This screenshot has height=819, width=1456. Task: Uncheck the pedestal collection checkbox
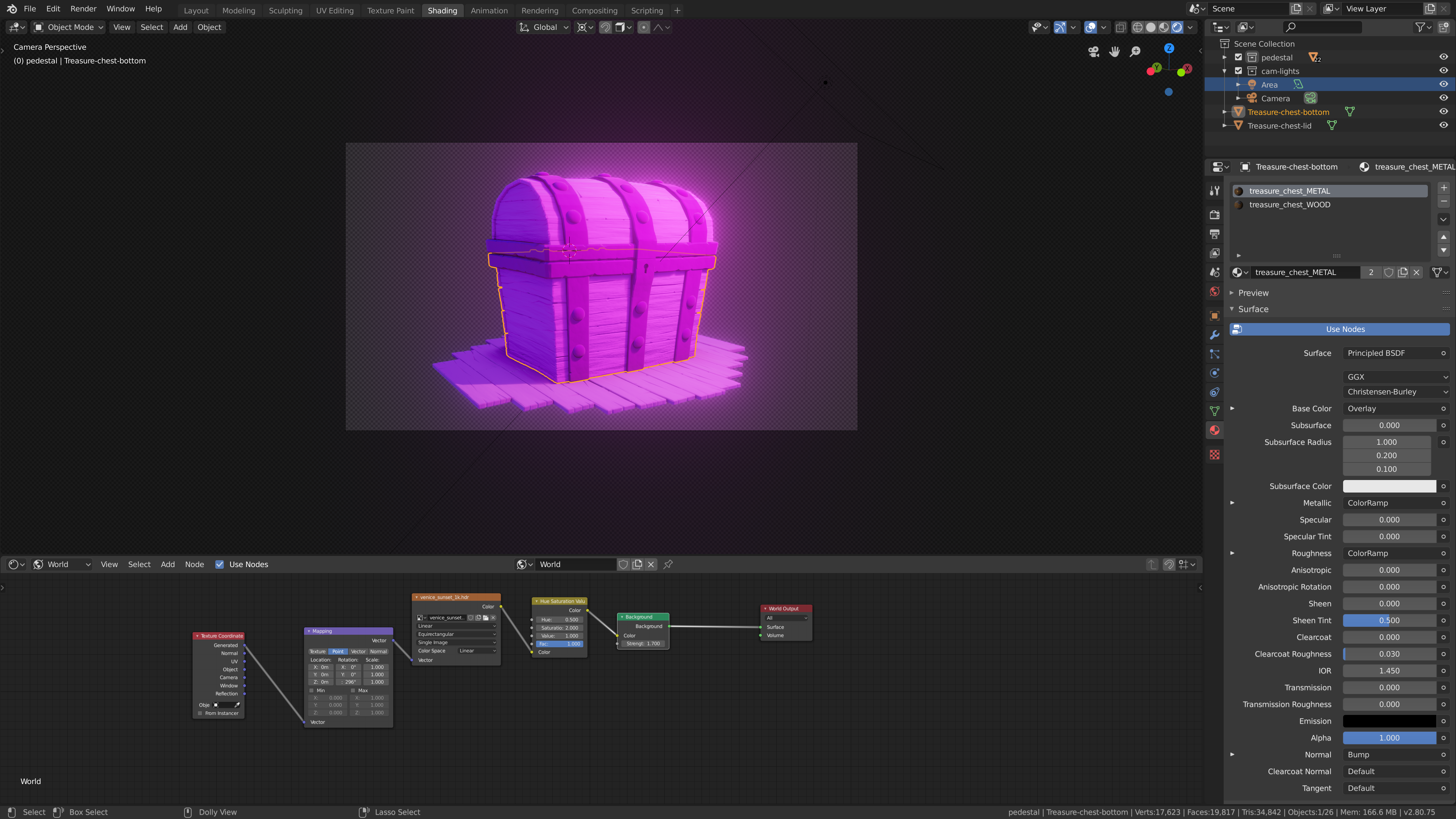tap(1238, 57)
